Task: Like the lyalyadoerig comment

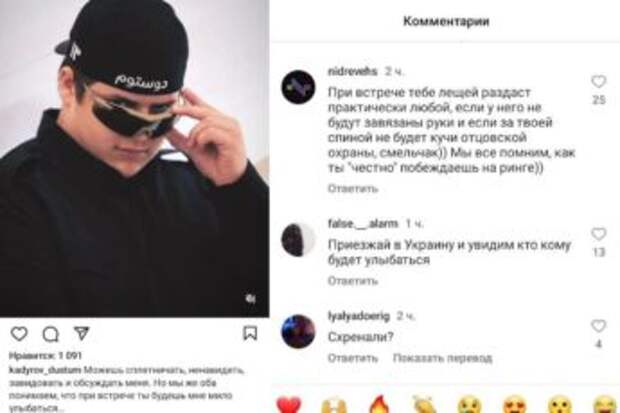Action: click(x=599, y=326)
